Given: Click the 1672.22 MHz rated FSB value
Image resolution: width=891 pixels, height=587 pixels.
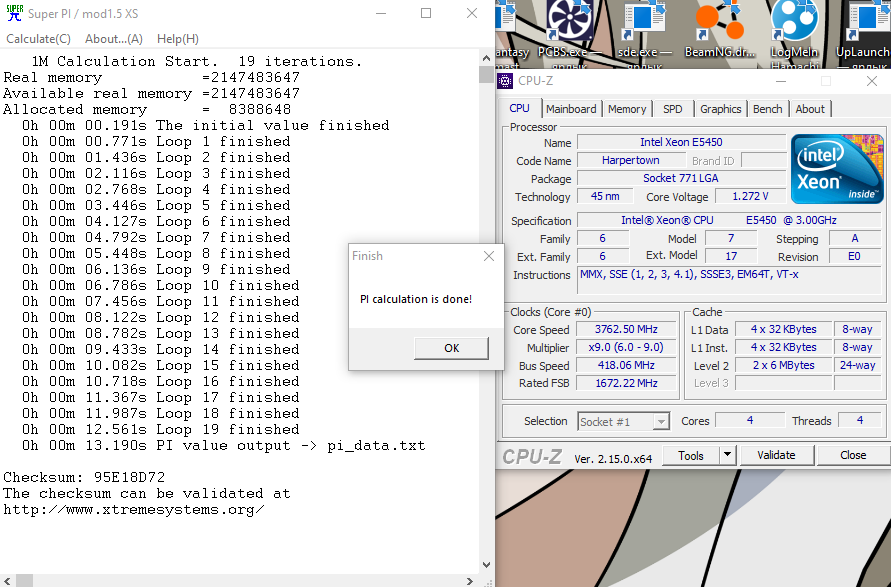Looking at the screenshot, I should click(x=626, y=383).
